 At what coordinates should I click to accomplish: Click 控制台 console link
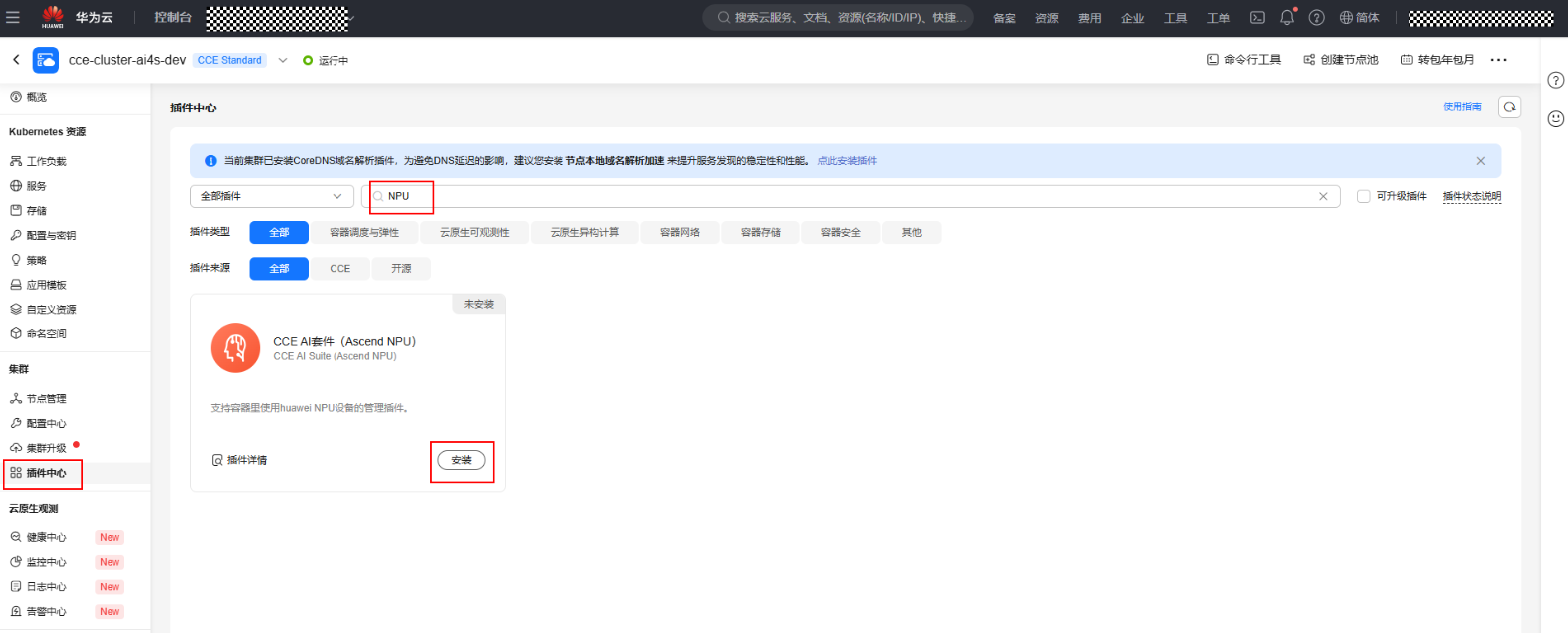(x=173, y=17)
